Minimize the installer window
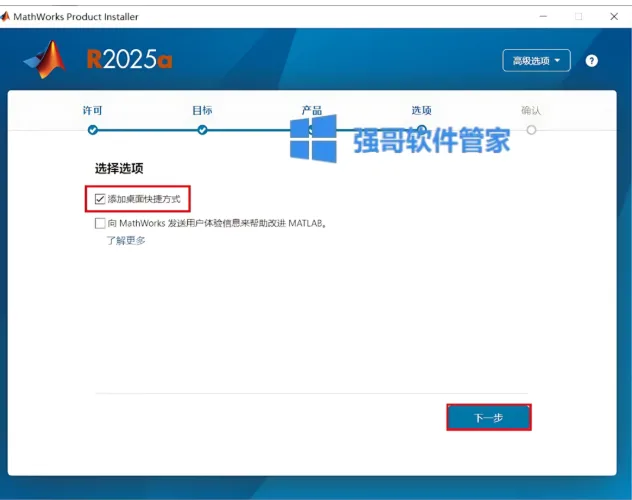The height and width of the screenshot is (500, 632). (543, 17)
